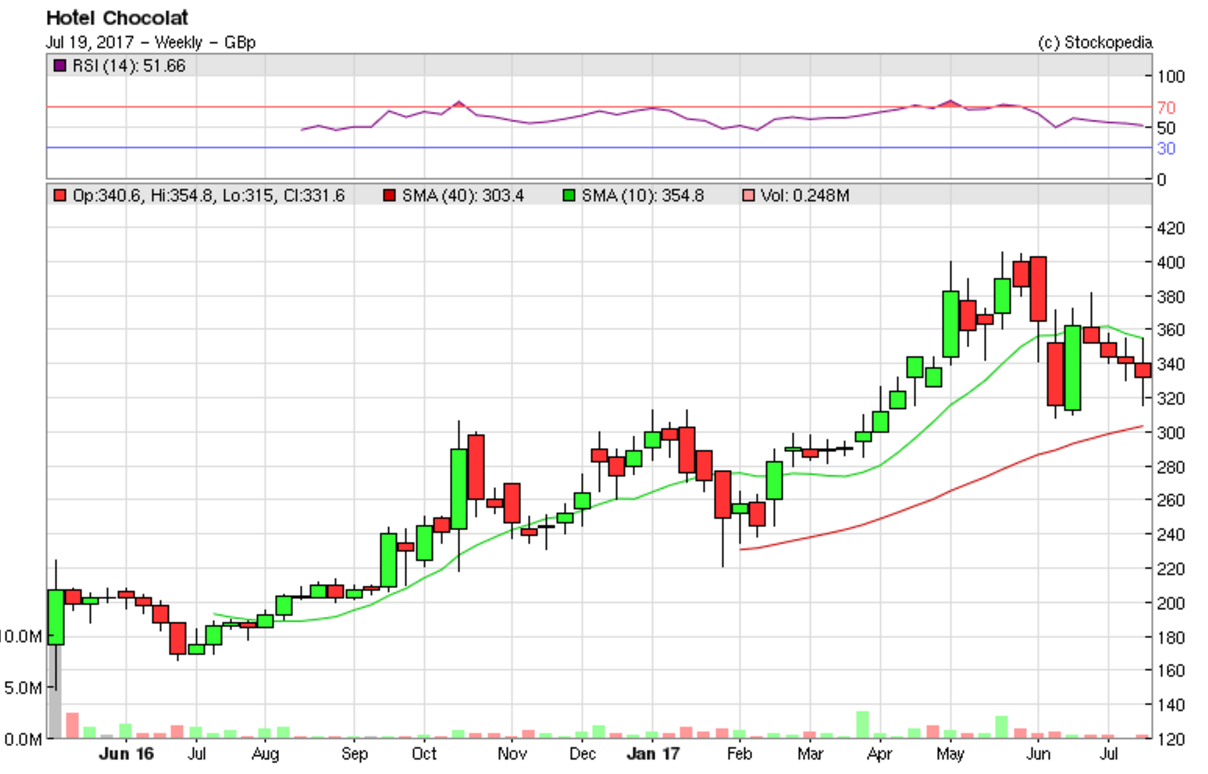Click the price axis label '300'
This screenshot has height=774, width=1208.
1170,433
